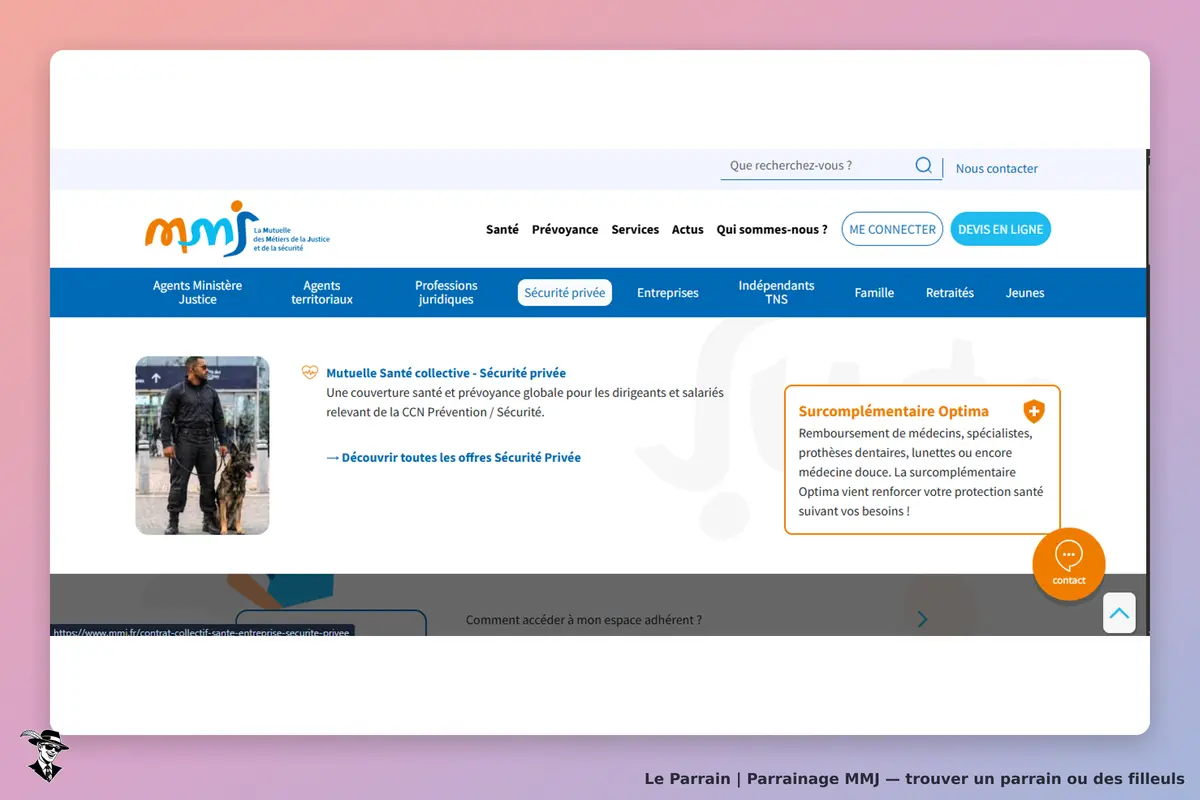The image size is (1200, 800).
Task: Select the Famille tab
Action: (874, 293)
